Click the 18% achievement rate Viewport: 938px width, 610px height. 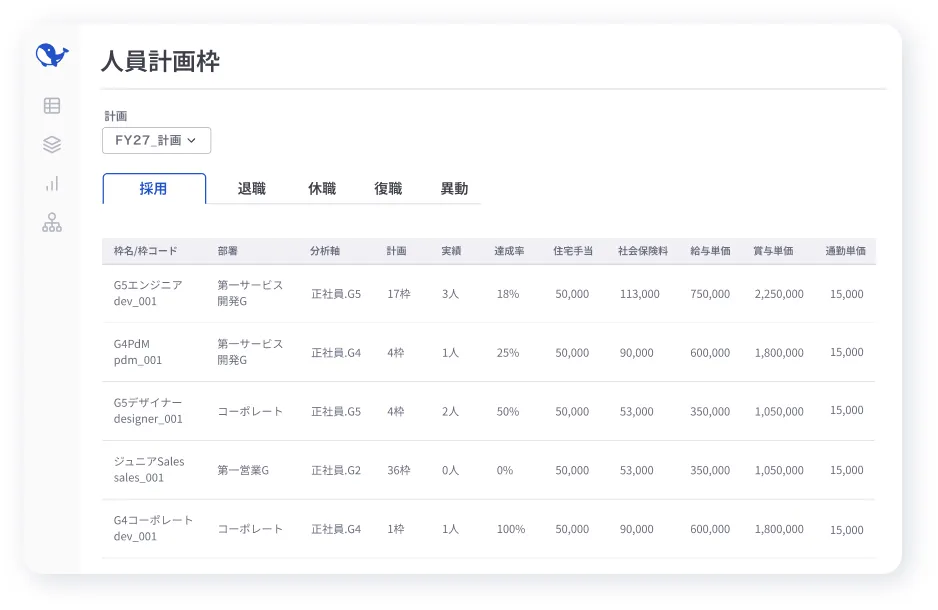508,294
